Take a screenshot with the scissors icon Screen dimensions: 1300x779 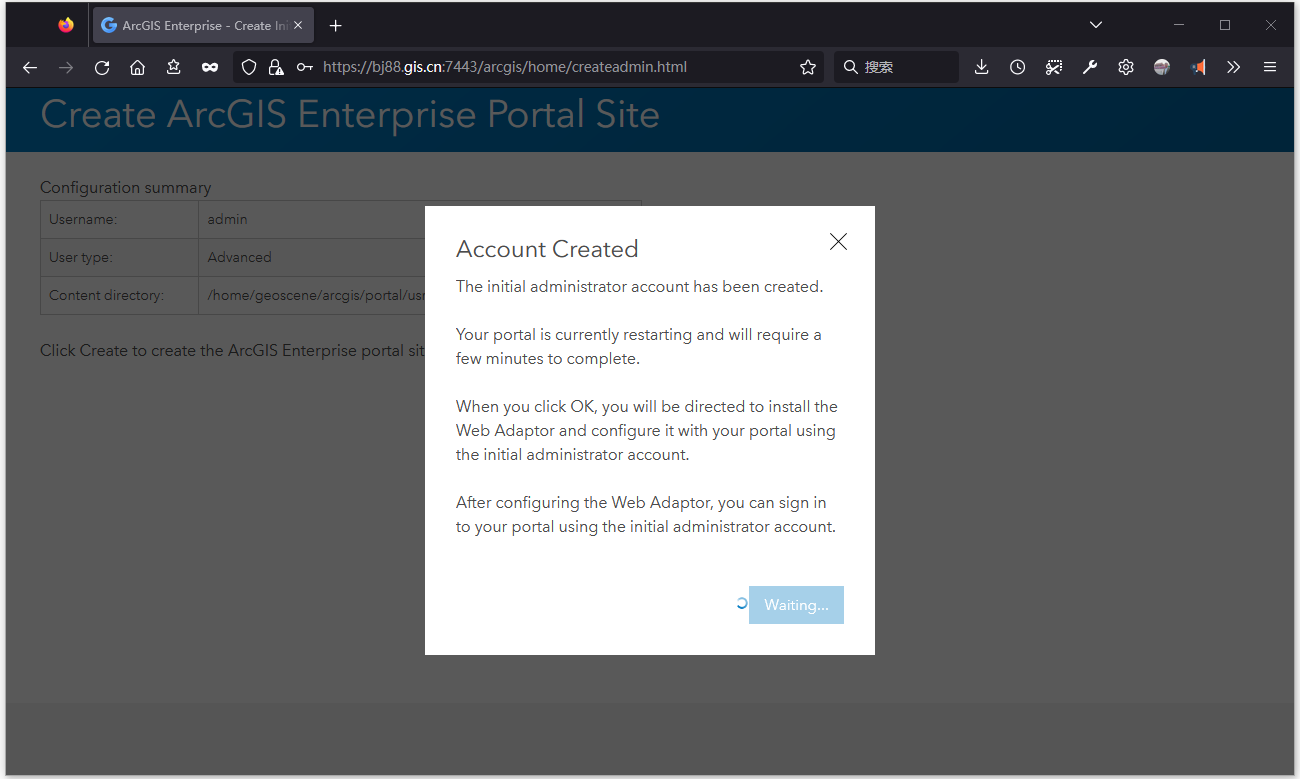click(1054, 67)
